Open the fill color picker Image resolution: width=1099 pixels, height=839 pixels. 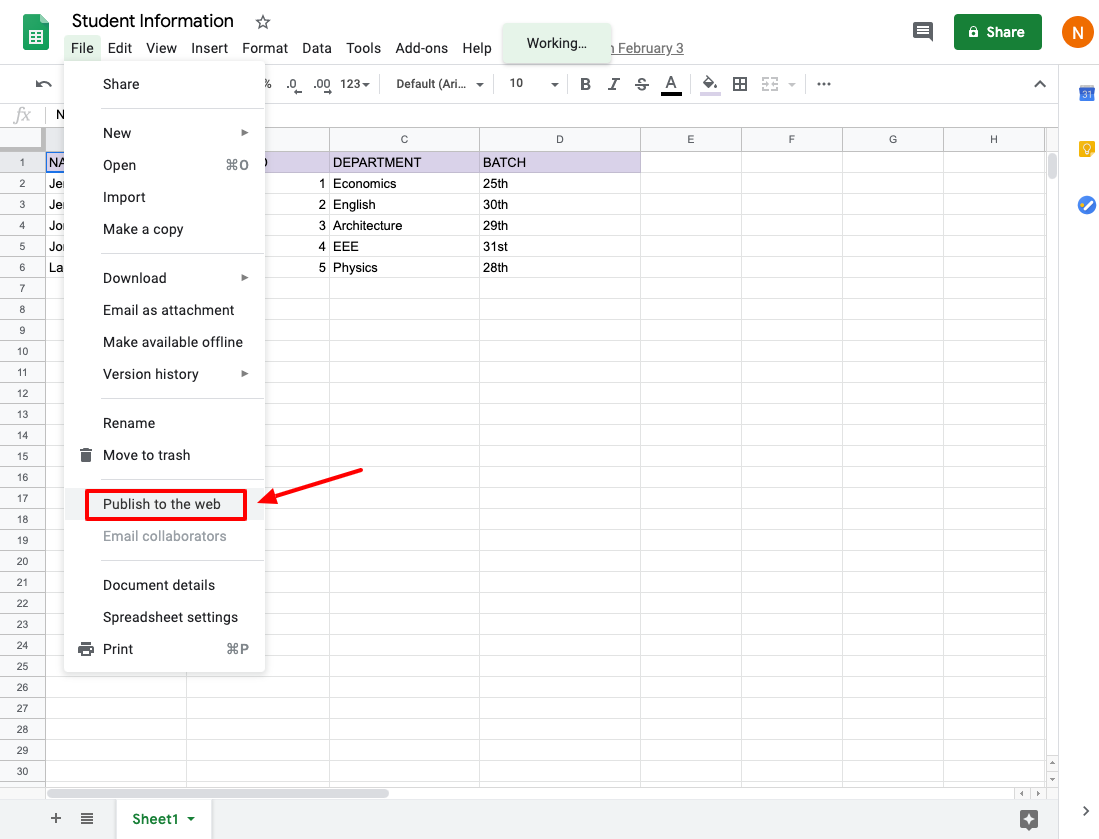[710, 84]
